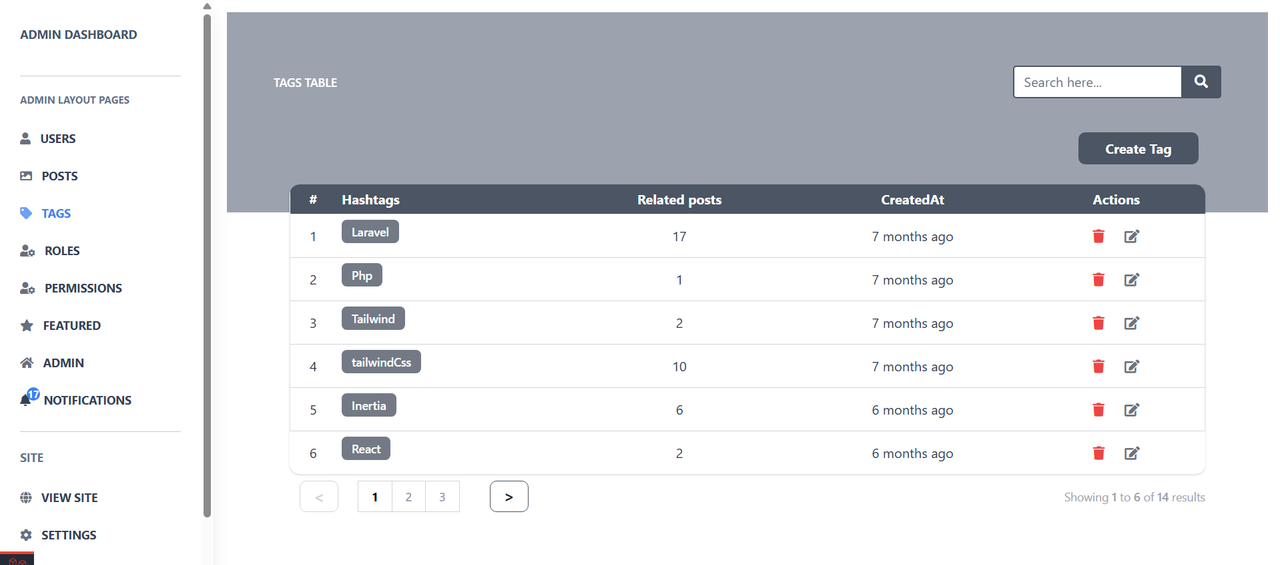The height and width of the screenshot is (565, 1280).
Task: Go to next page with > button
Action: (x=509, y=497)
